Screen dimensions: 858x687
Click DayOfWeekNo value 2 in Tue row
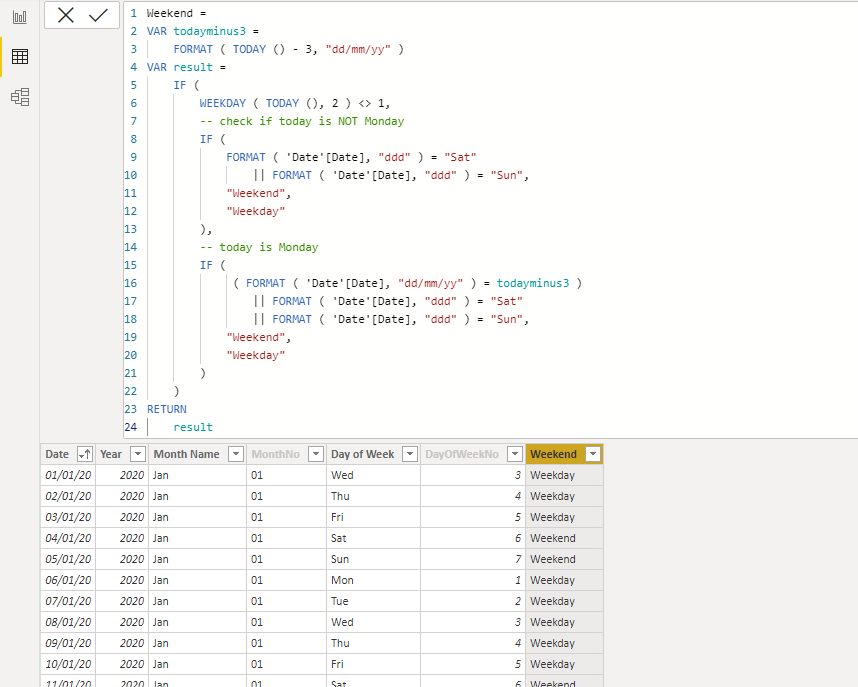coord(473,601)
